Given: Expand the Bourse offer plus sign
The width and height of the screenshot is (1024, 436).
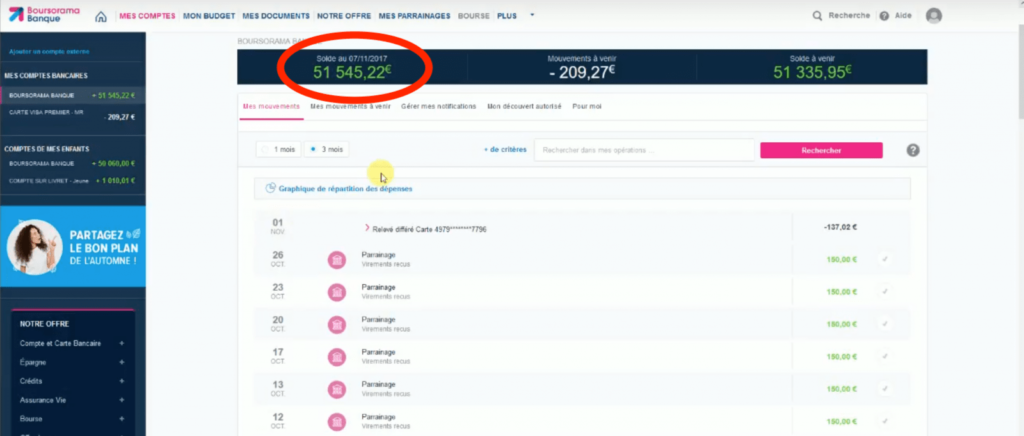Looking at the screenshot, I should pos(121,419).
